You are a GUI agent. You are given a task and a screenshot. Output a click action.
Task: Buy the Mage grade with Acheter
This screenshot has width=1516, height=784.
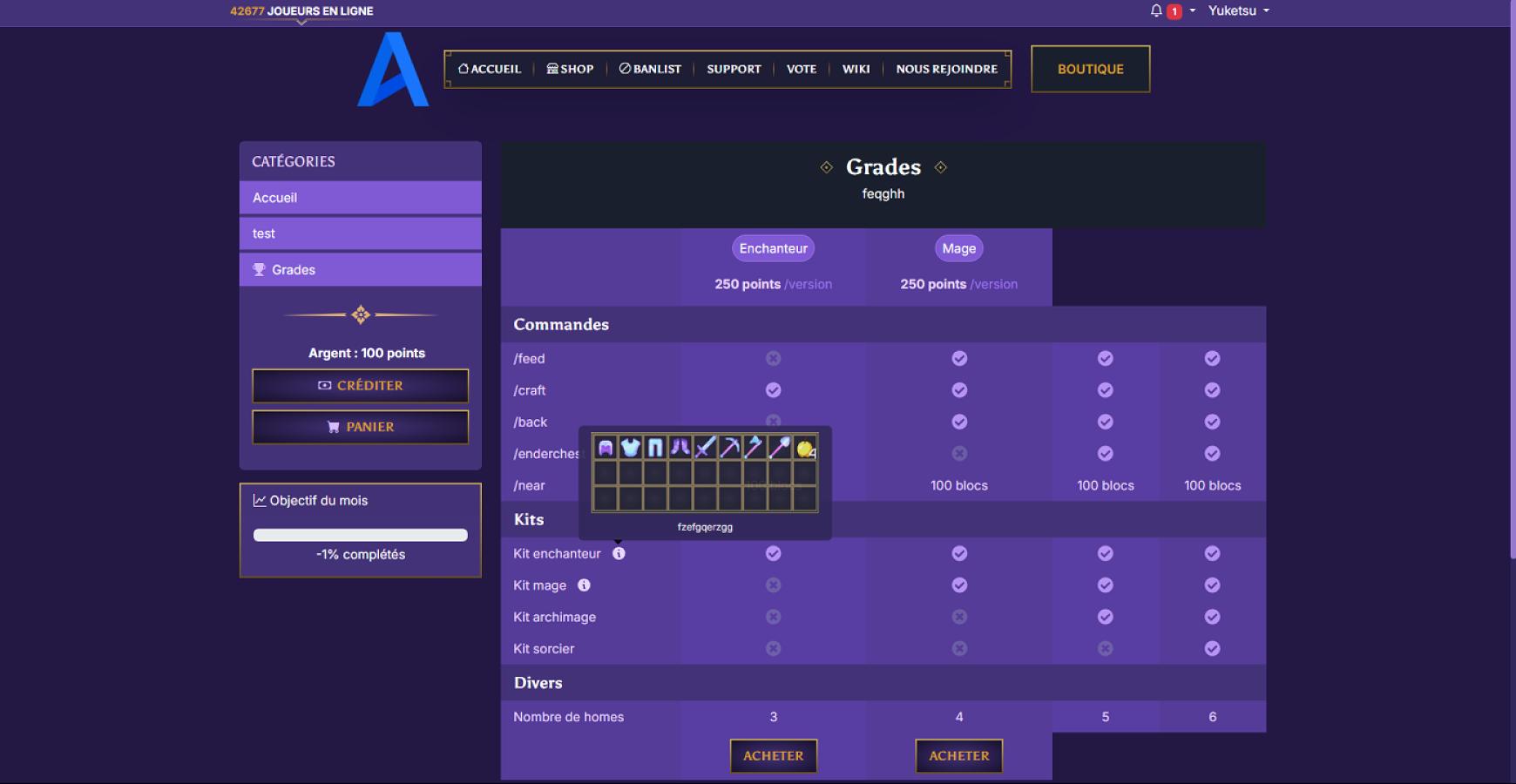[958, 756]
